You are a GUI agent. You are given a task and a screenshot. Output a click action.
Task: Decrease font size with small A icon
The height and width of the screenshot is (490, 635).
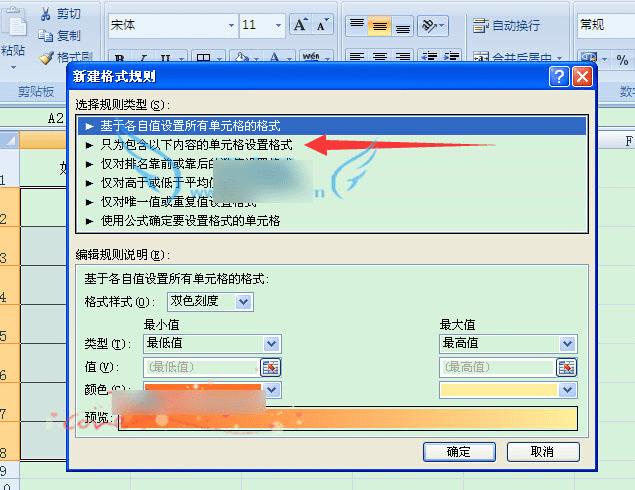point(322,25)
